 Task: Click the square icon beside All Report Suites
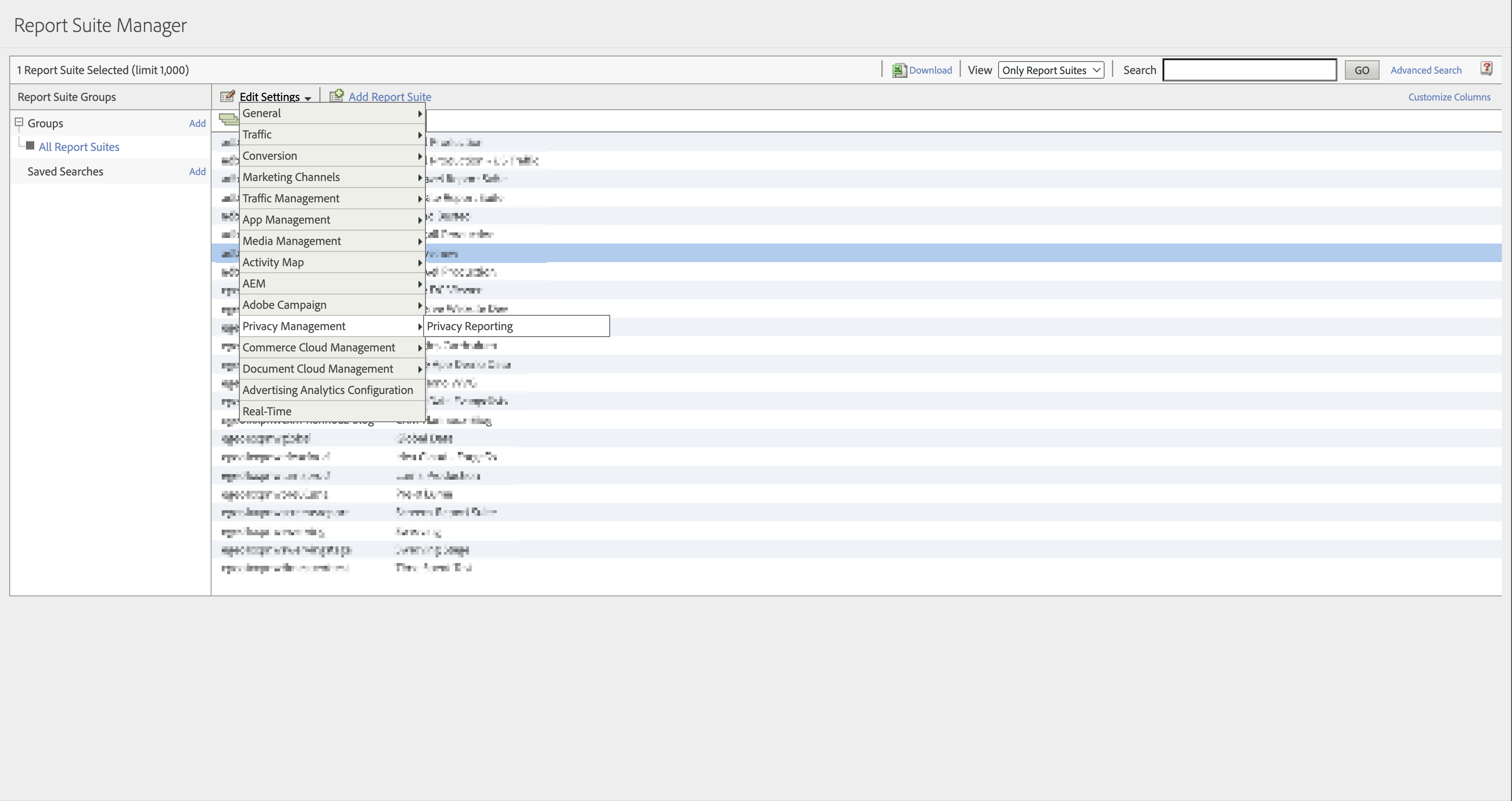coord(31,146)
